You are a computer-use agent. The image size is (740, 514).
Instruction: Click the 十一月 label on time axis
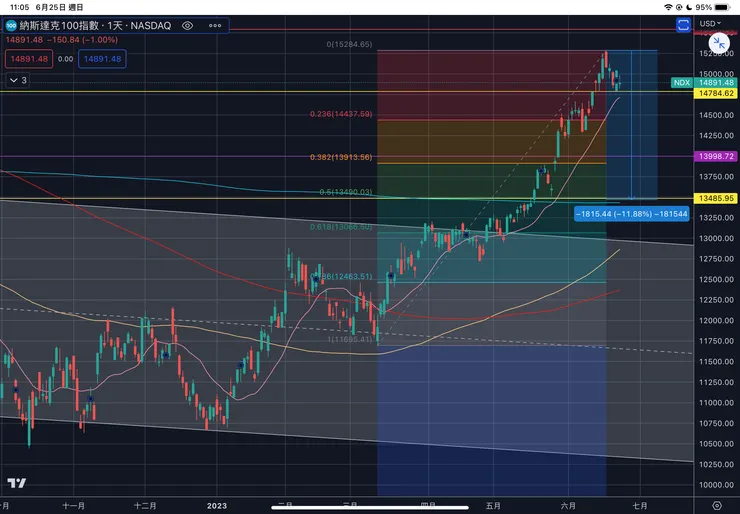coord(74,506)
